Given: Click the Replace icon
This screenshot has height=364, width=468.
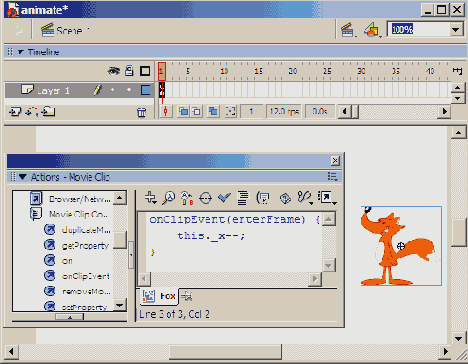Looking at the screenshot, I should pyautogui.click(x=187, y=198).
